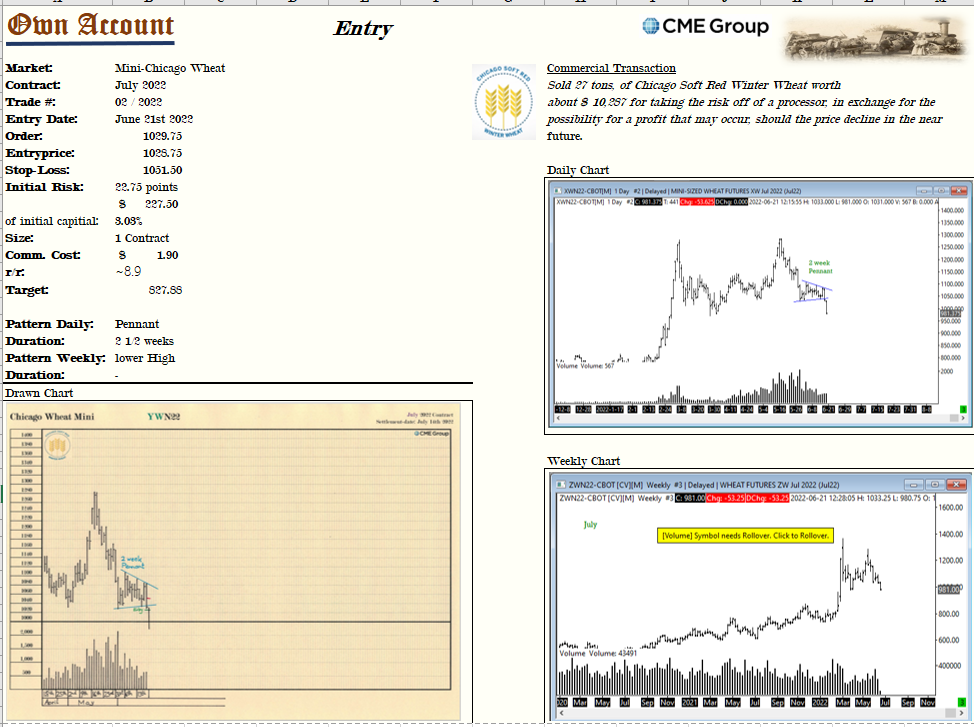Click the Weekly Chart caption
This screenshot has width=974, height=727.
pyautogui.click(x=583, y=461)
